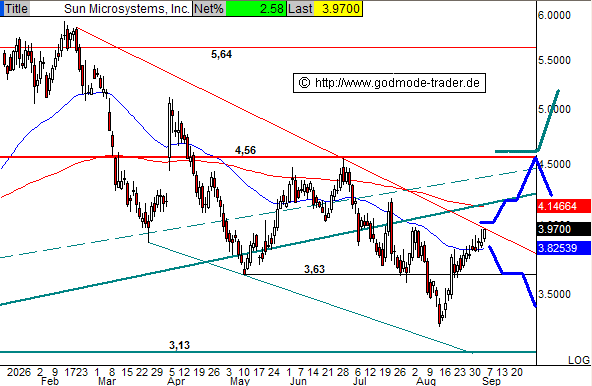Click the 3.5000 price axis label
Viewport: 592px width, 386px height.
tap(554, 294)
